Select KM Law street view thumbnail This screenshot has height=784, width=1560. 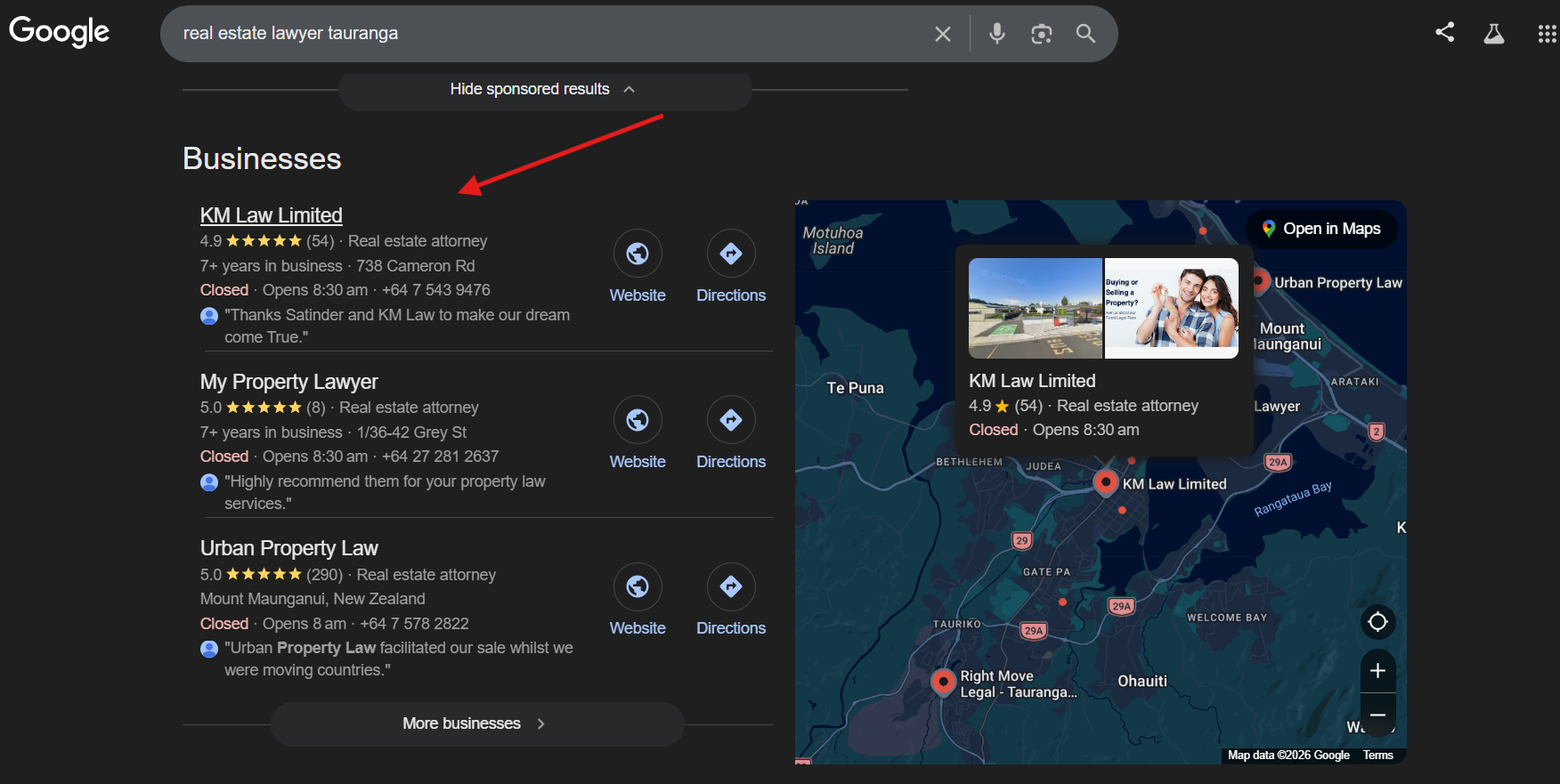coord(1036,308)
